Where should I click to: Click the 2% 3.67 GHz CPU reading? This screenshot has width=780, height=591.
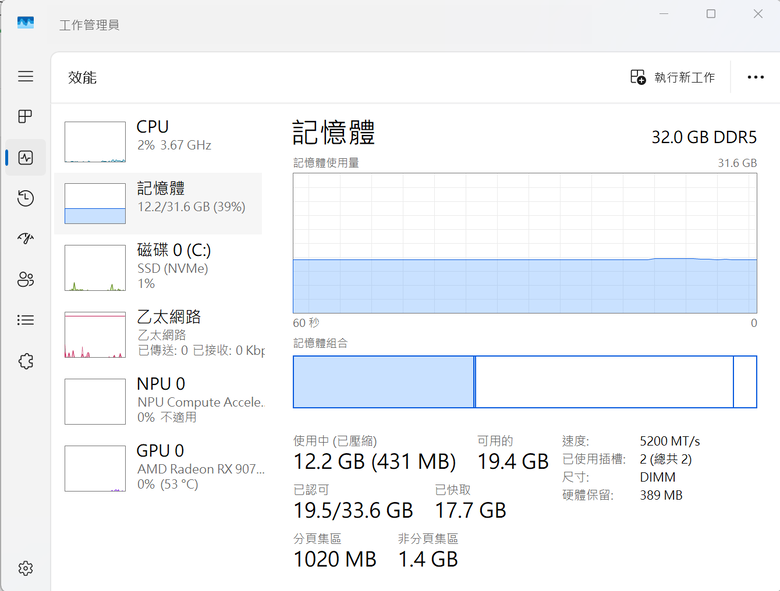click(174, 145)
